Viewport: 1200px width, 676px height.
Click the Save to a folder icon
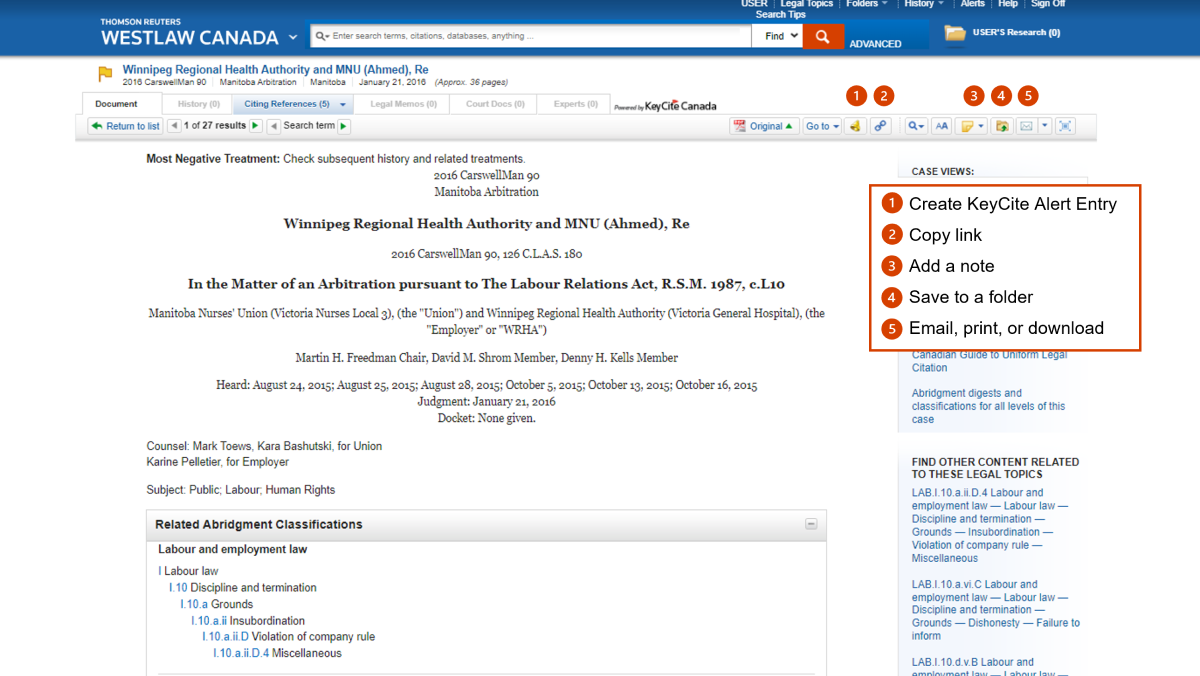[1002, 126]
